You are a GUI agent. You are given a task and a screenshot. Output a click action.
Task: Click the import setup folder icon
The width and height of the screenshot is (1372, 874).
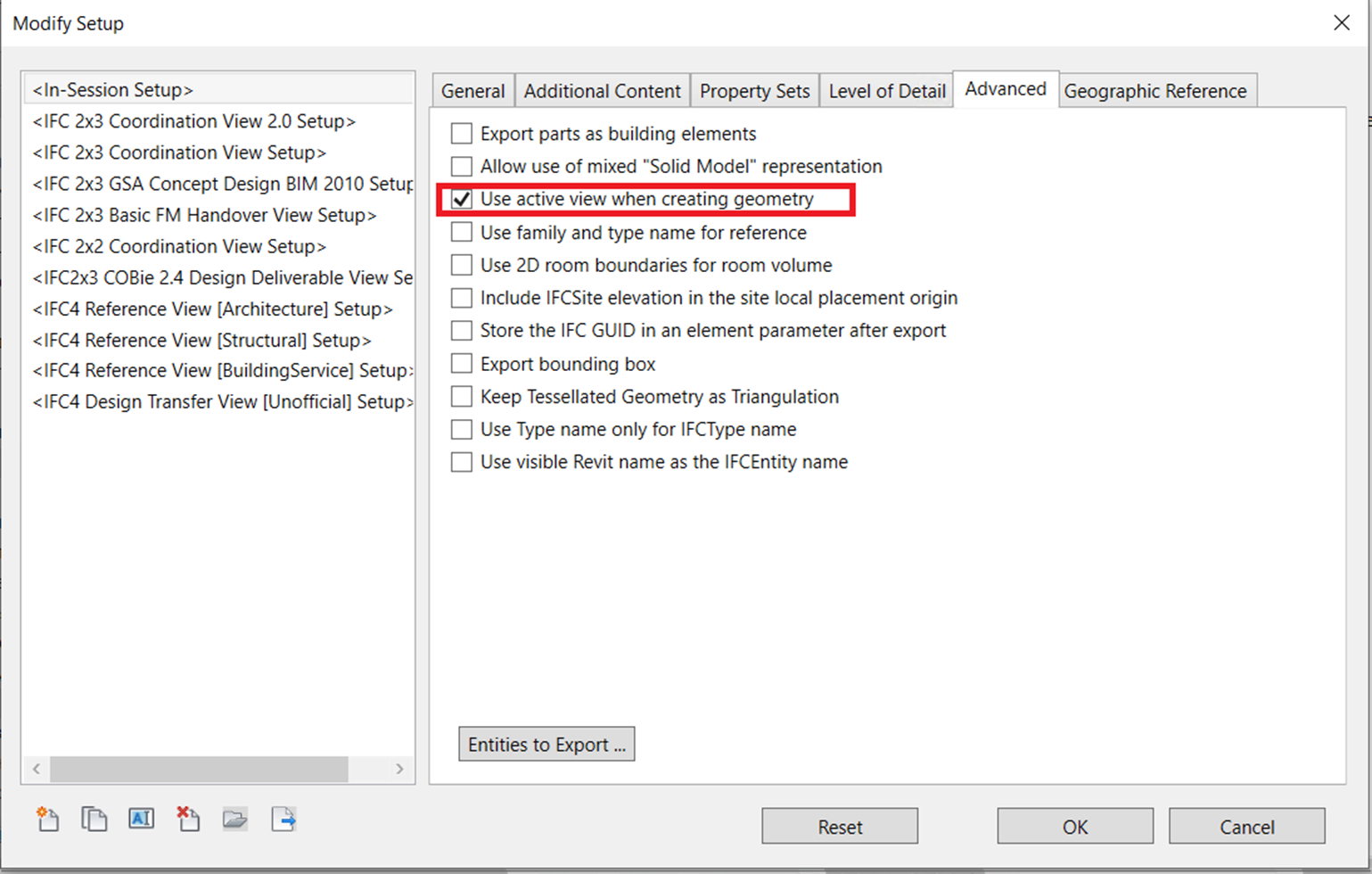235,819
